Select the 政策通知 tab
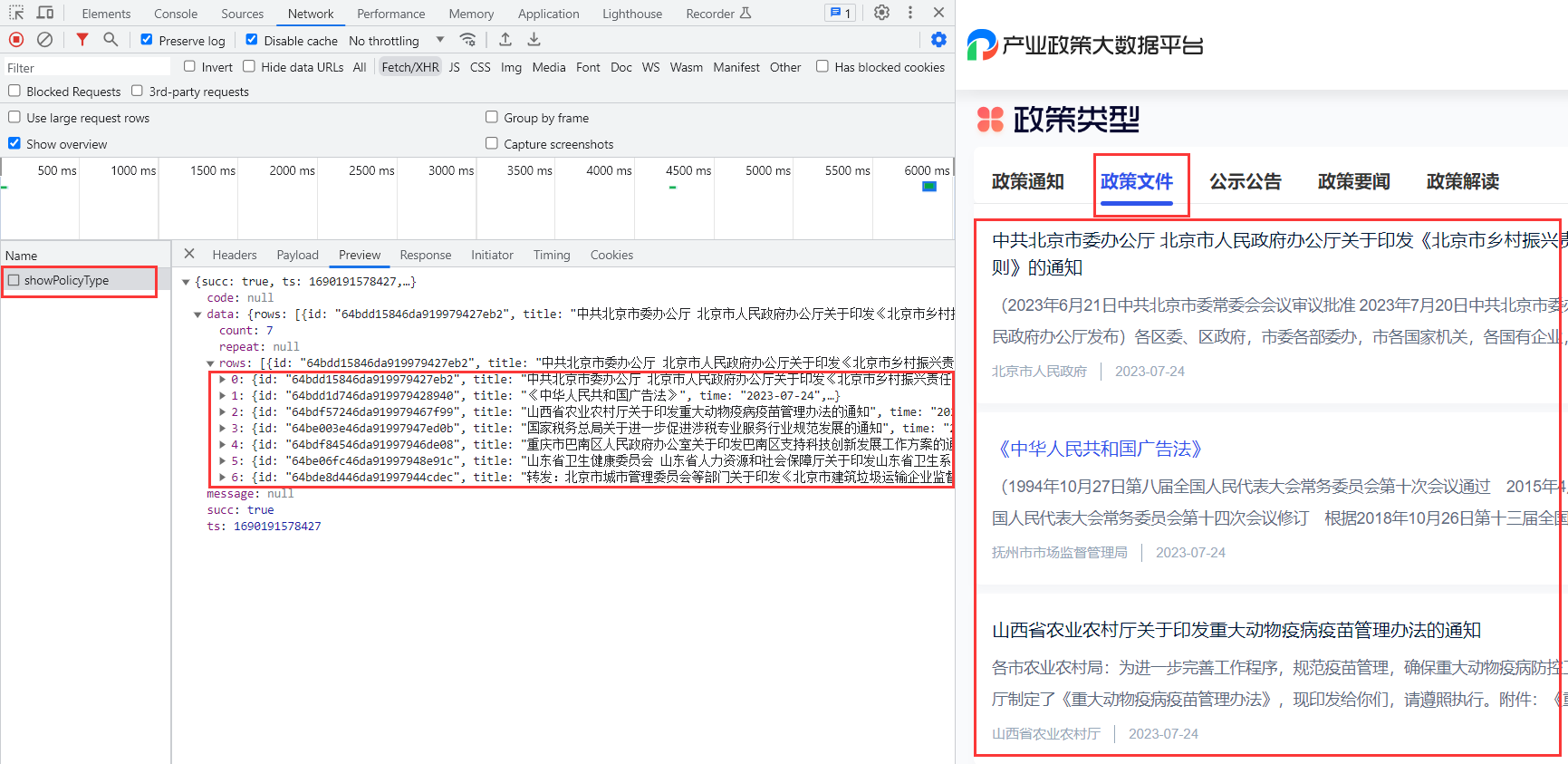The image size is (1568, 764). (1027, 181)
